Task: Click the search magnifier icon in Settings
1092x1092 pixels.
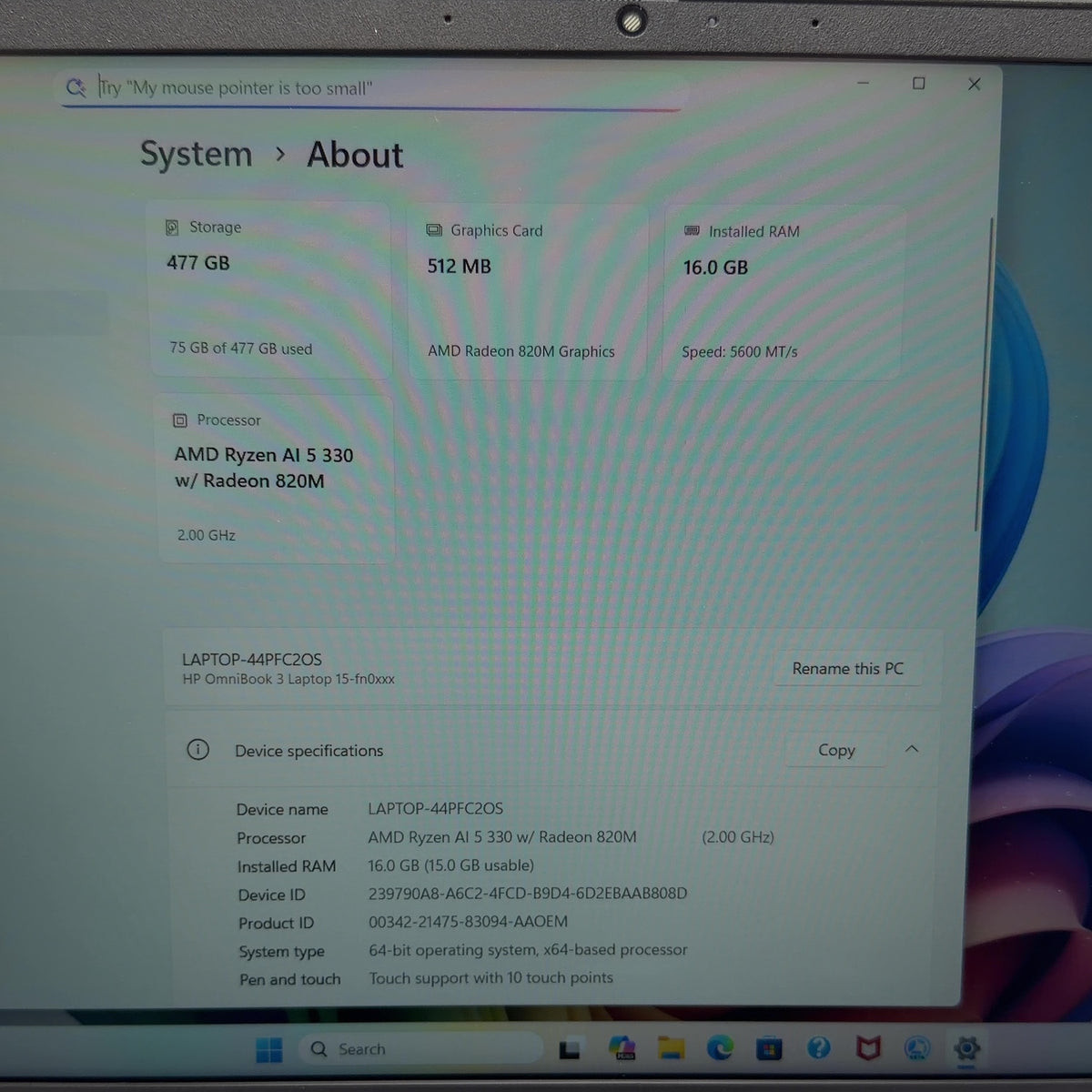Action: click(76, 87)
